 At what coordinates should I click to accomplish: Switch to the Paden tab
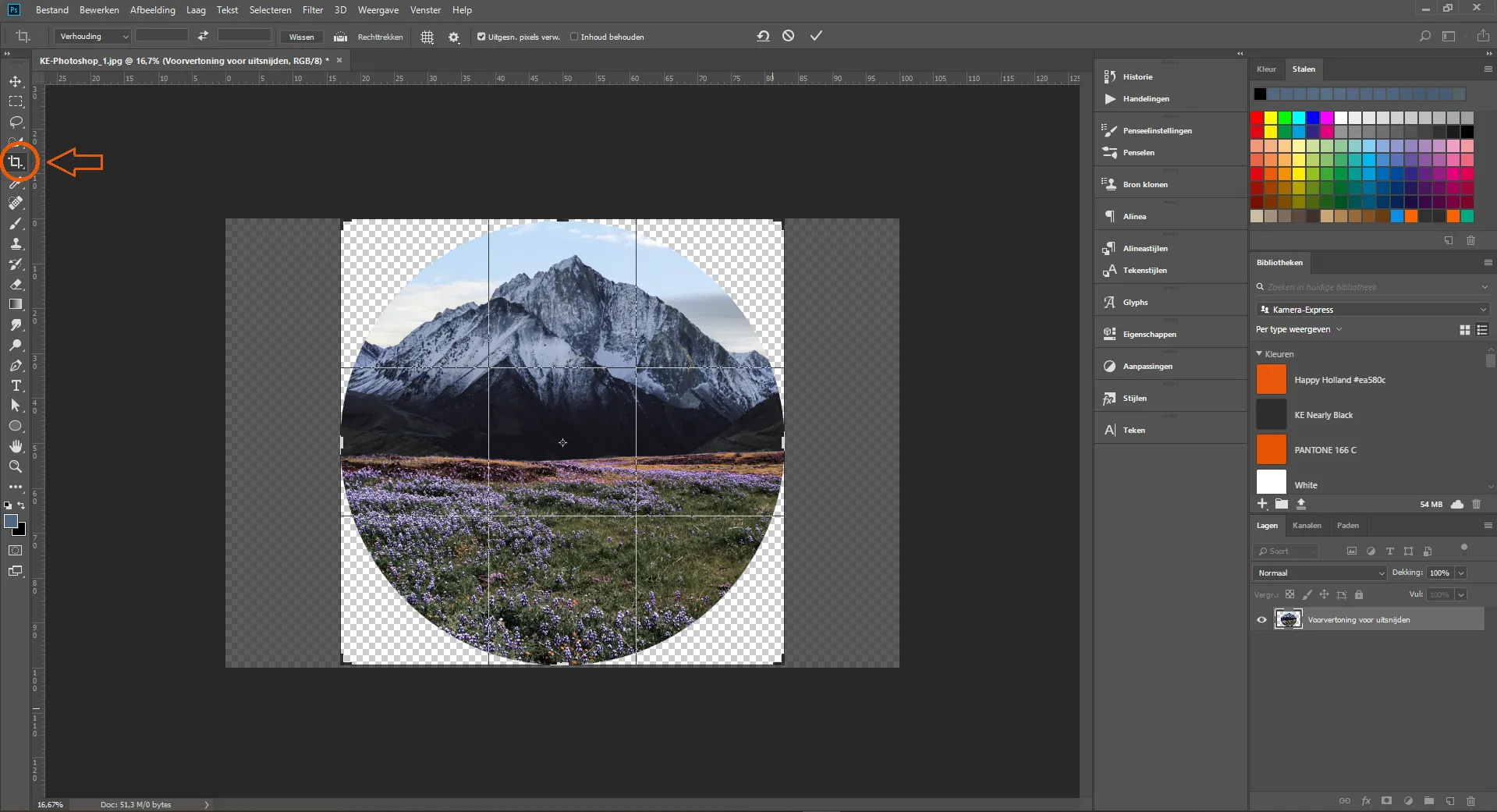pos(1347,526)
